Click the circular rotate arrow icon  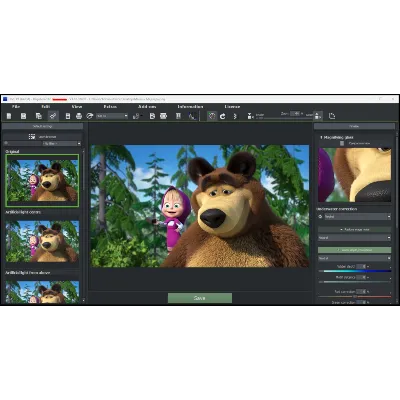pos(223,116)
